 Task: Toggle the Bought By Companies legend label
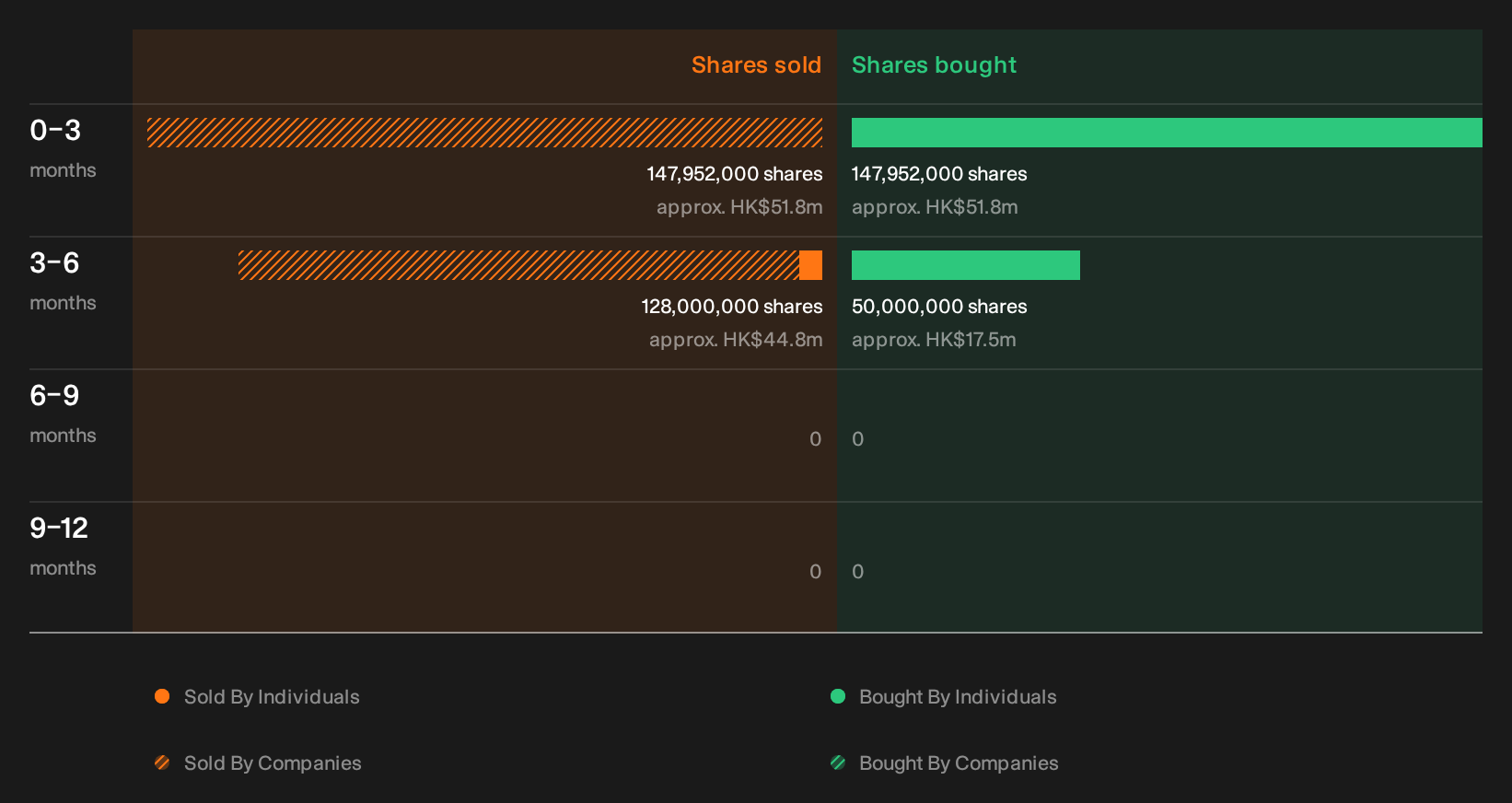coord(959,763)
